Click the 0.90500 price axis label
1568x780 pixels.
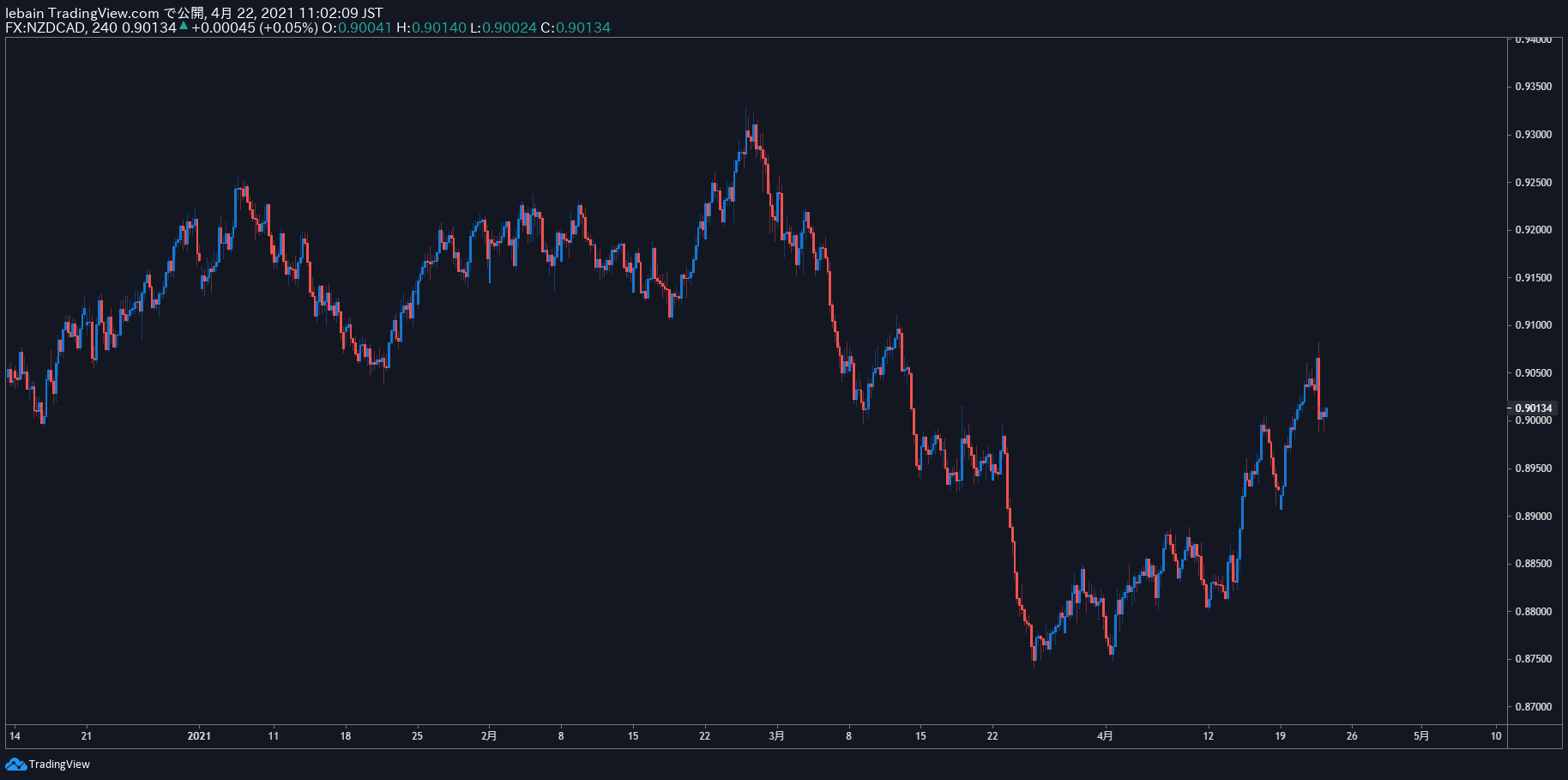1533,373
